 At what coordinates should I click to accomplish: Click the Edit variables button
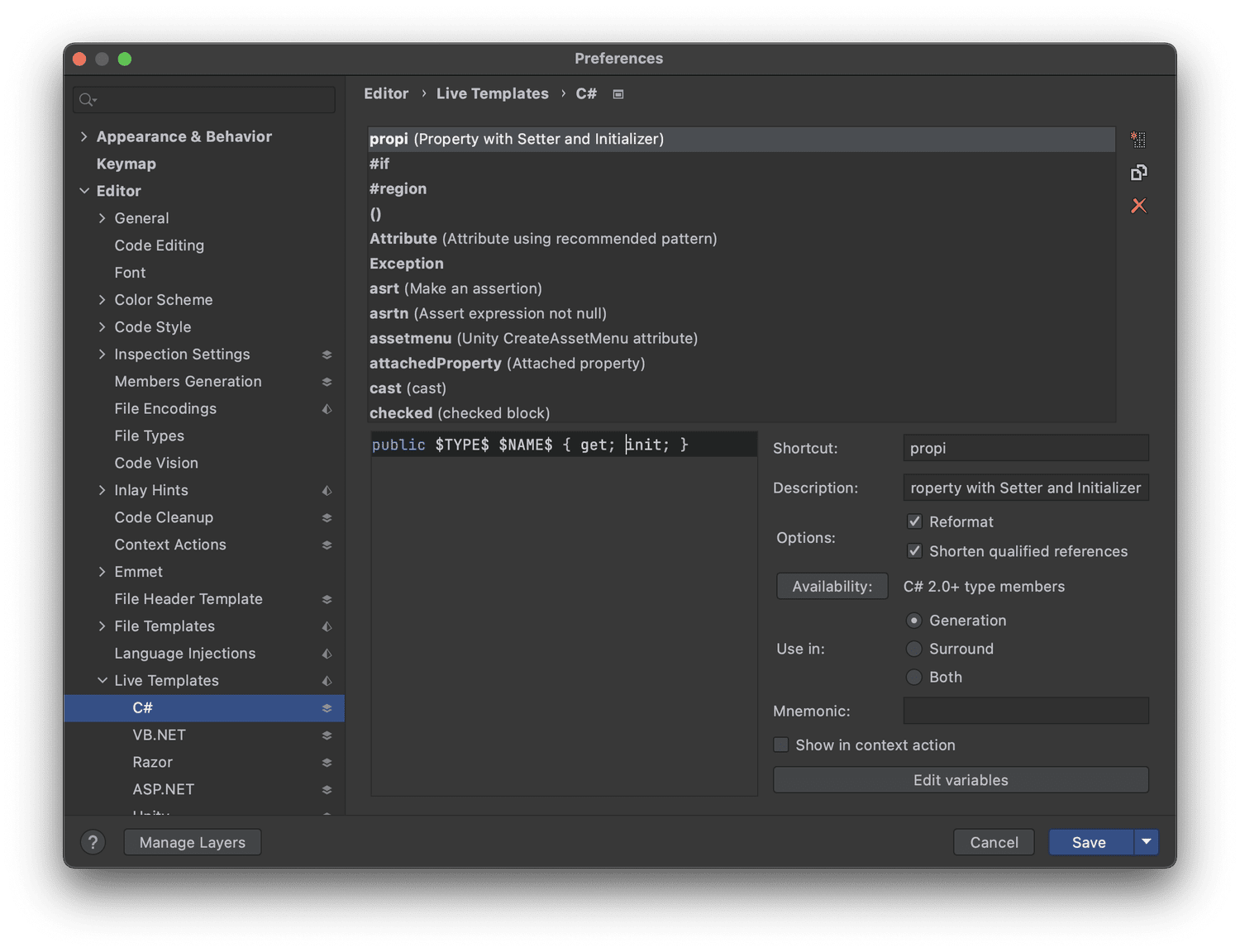click(x=961, y=780)
